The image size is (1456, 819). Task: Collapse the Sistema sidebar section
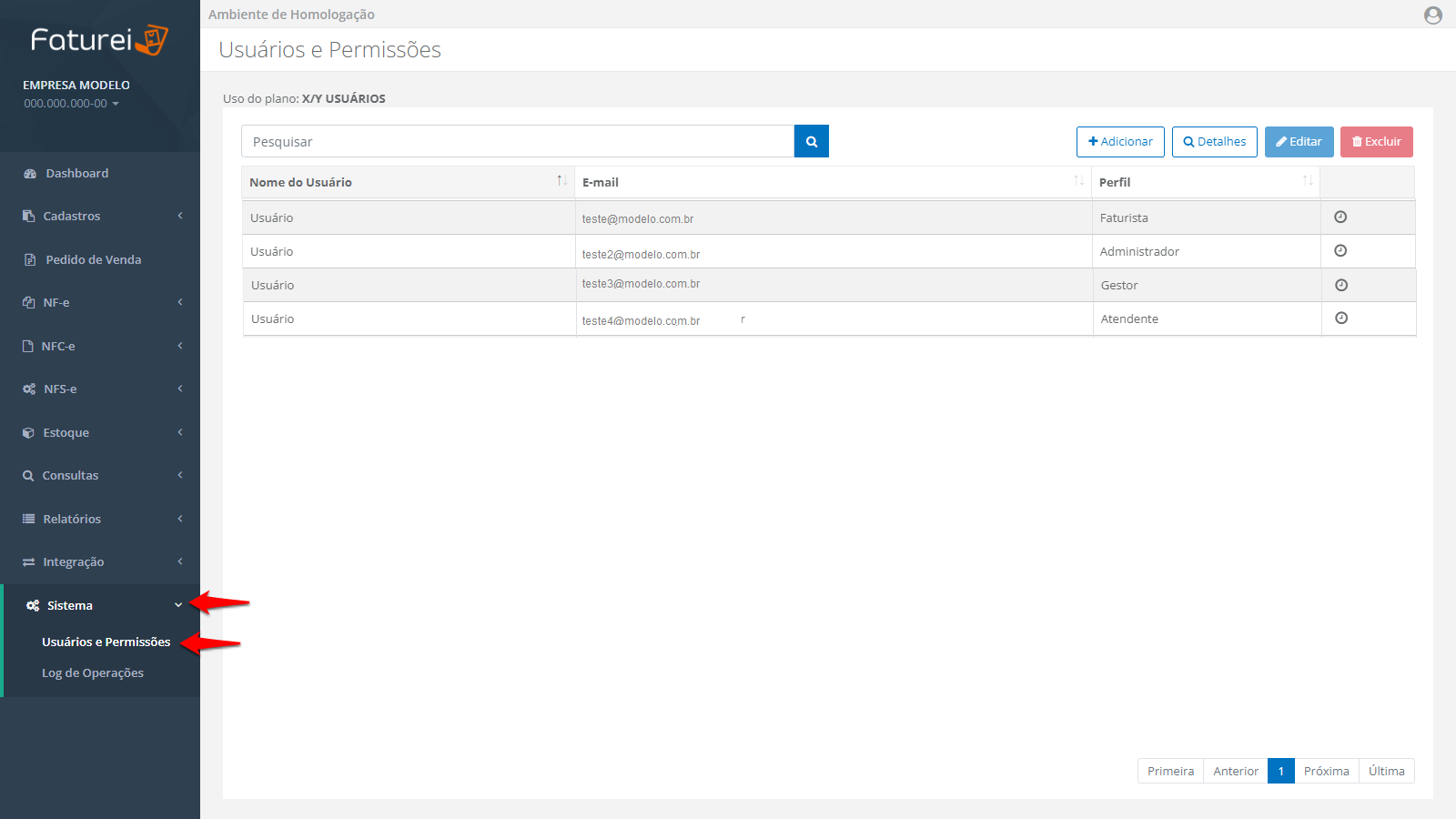pyautogui.click(x=100, y=606)
